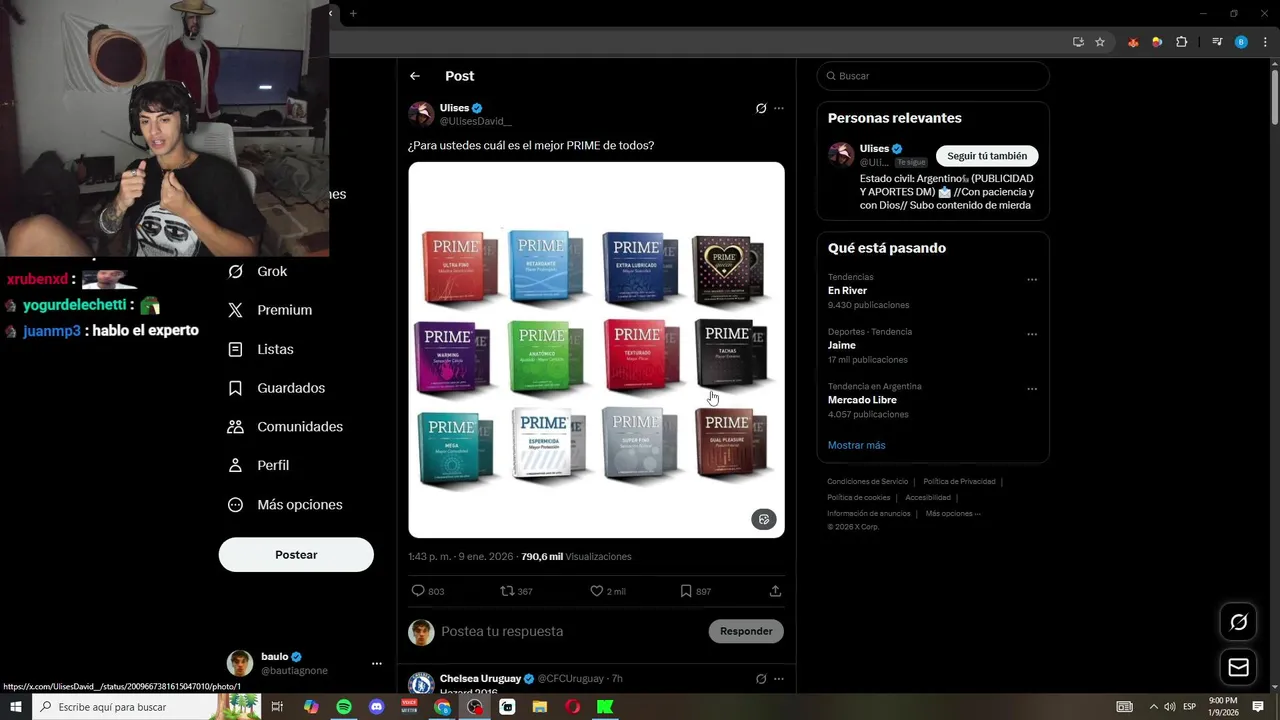Open the Mercado Libre trend
The width and height of the screenshot is (1280, 720).
pyautogui.click(x=862, y=400)
